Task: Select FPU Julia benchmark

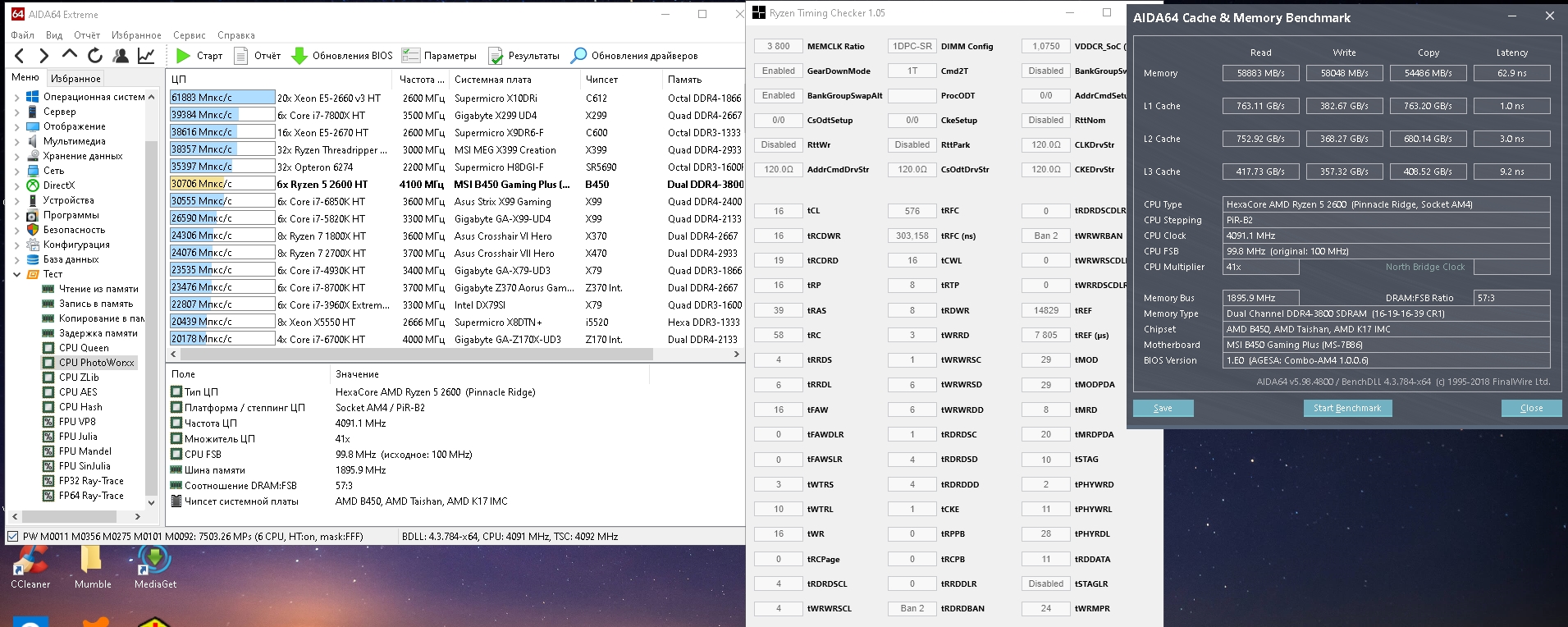Action: tap(78, 437)
